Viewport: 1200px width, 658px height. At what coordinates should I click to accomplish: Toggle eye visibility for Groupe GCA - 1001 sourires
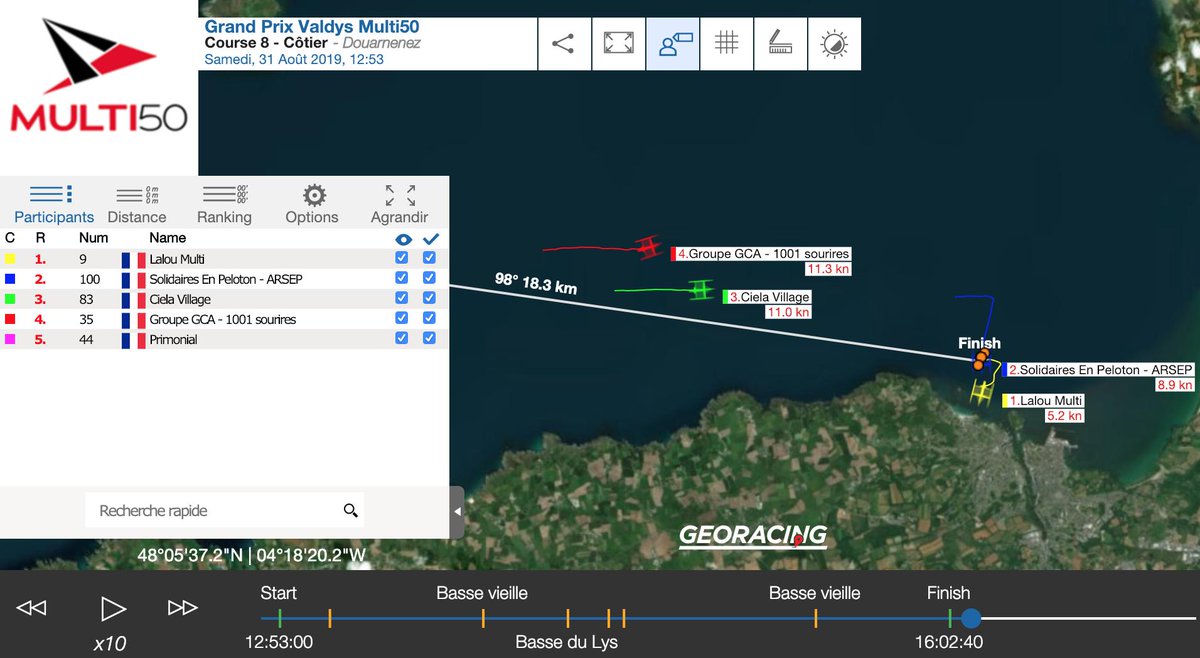402,319
